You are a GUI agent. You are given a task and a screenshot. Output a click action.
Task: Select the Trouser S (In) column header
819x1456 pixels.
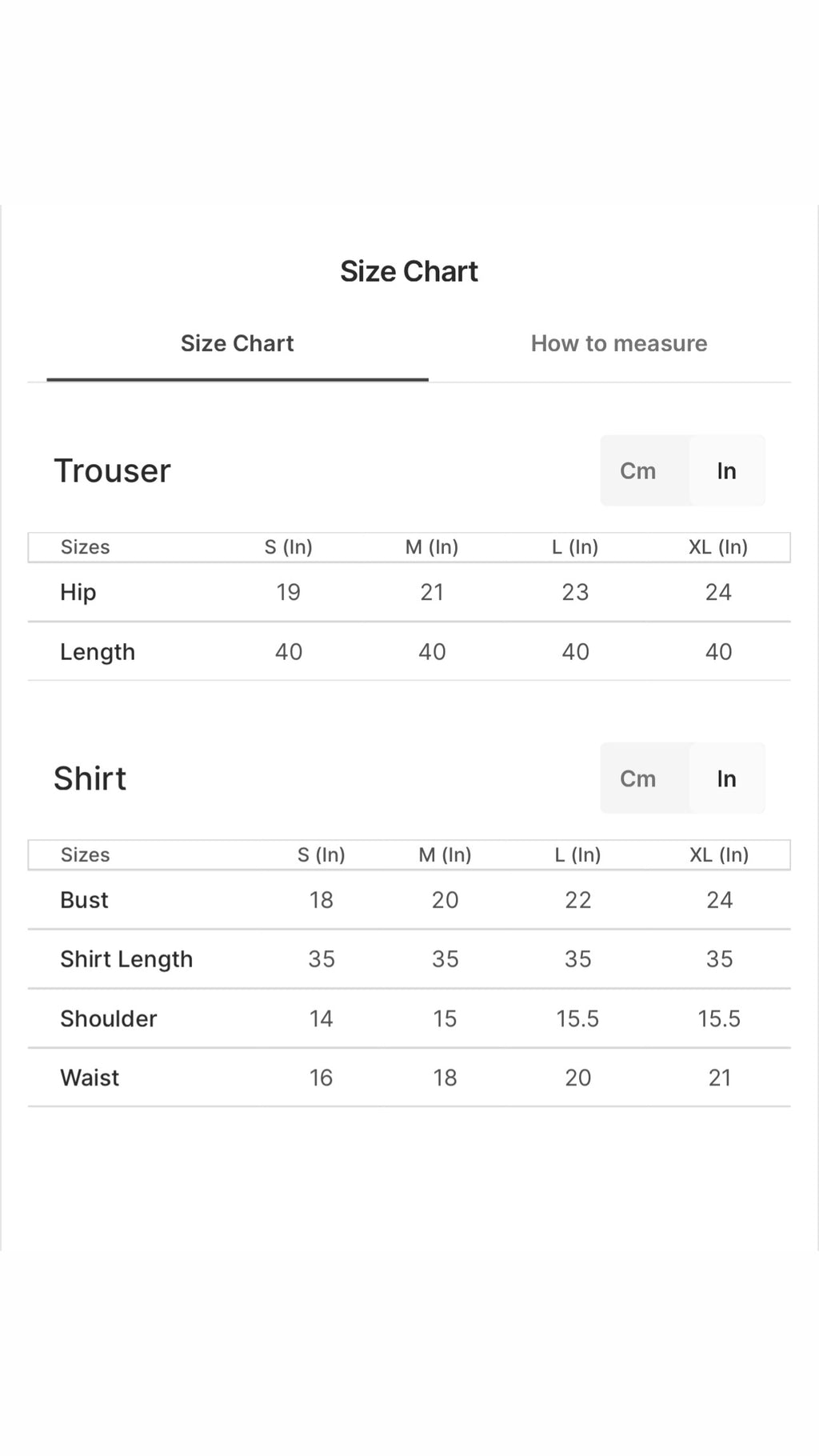288,547
